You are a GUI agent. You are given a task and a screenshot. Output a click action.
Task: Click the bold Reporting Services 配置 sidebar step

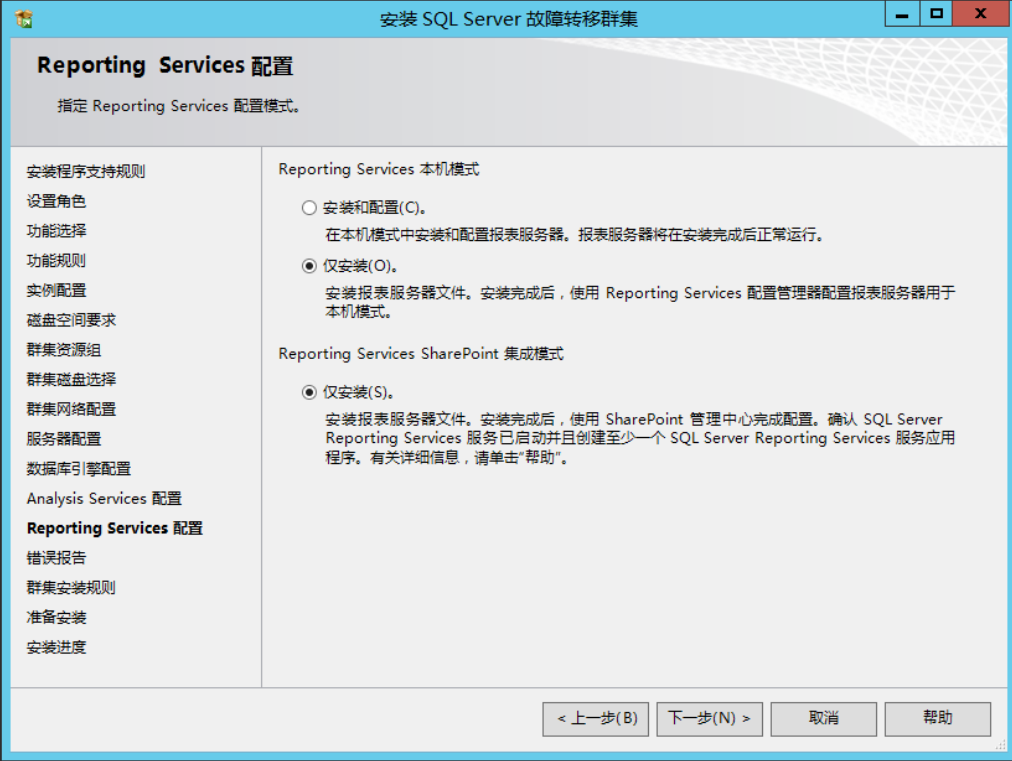(115, 528)
